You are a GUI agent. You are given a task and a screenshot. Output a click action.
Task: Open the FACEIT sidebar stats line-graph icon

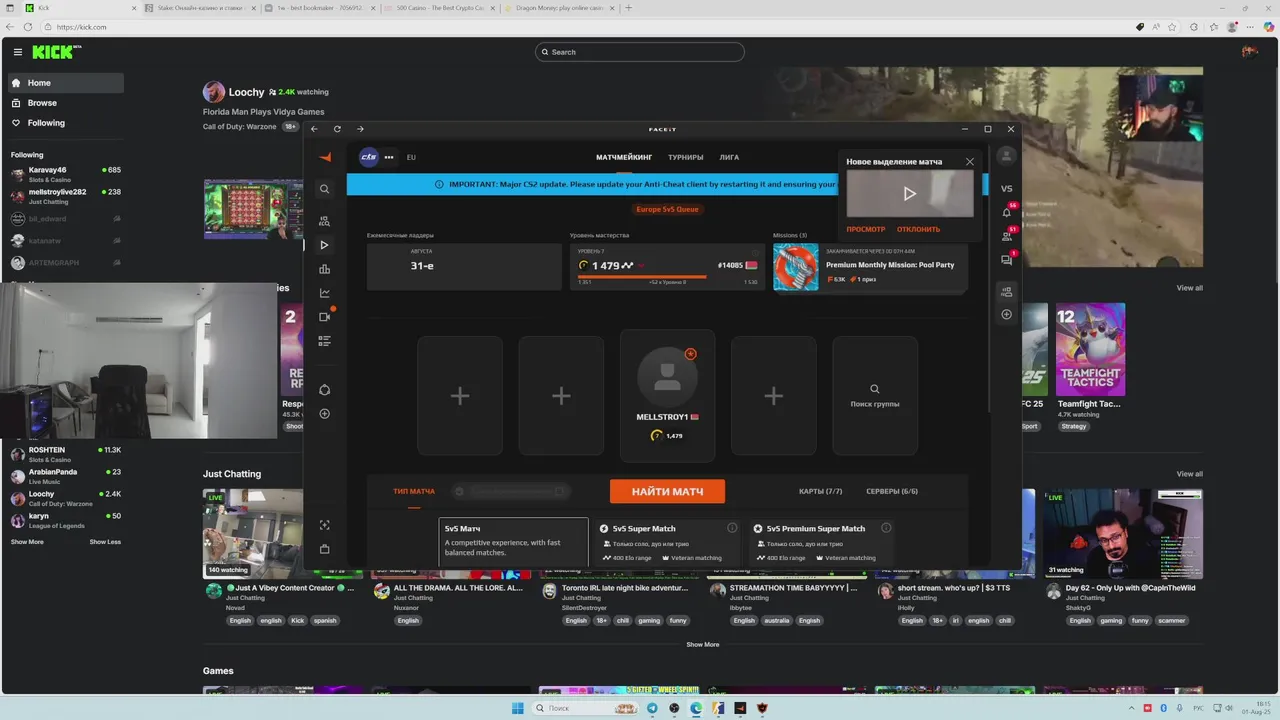click(324, 293)
